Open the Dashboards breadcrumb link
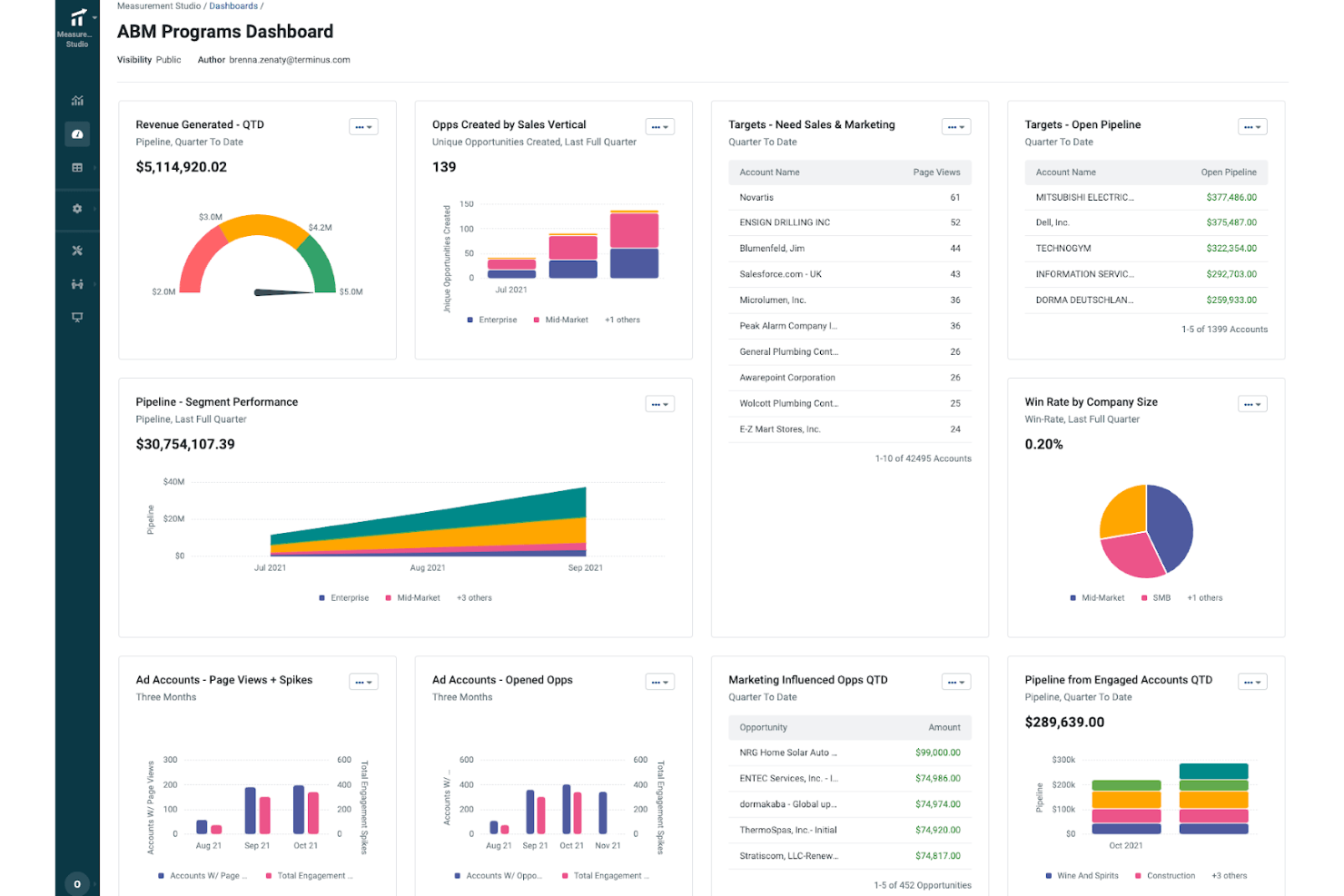The width and height of the screenshot is (1344, 896). point(233,6)
